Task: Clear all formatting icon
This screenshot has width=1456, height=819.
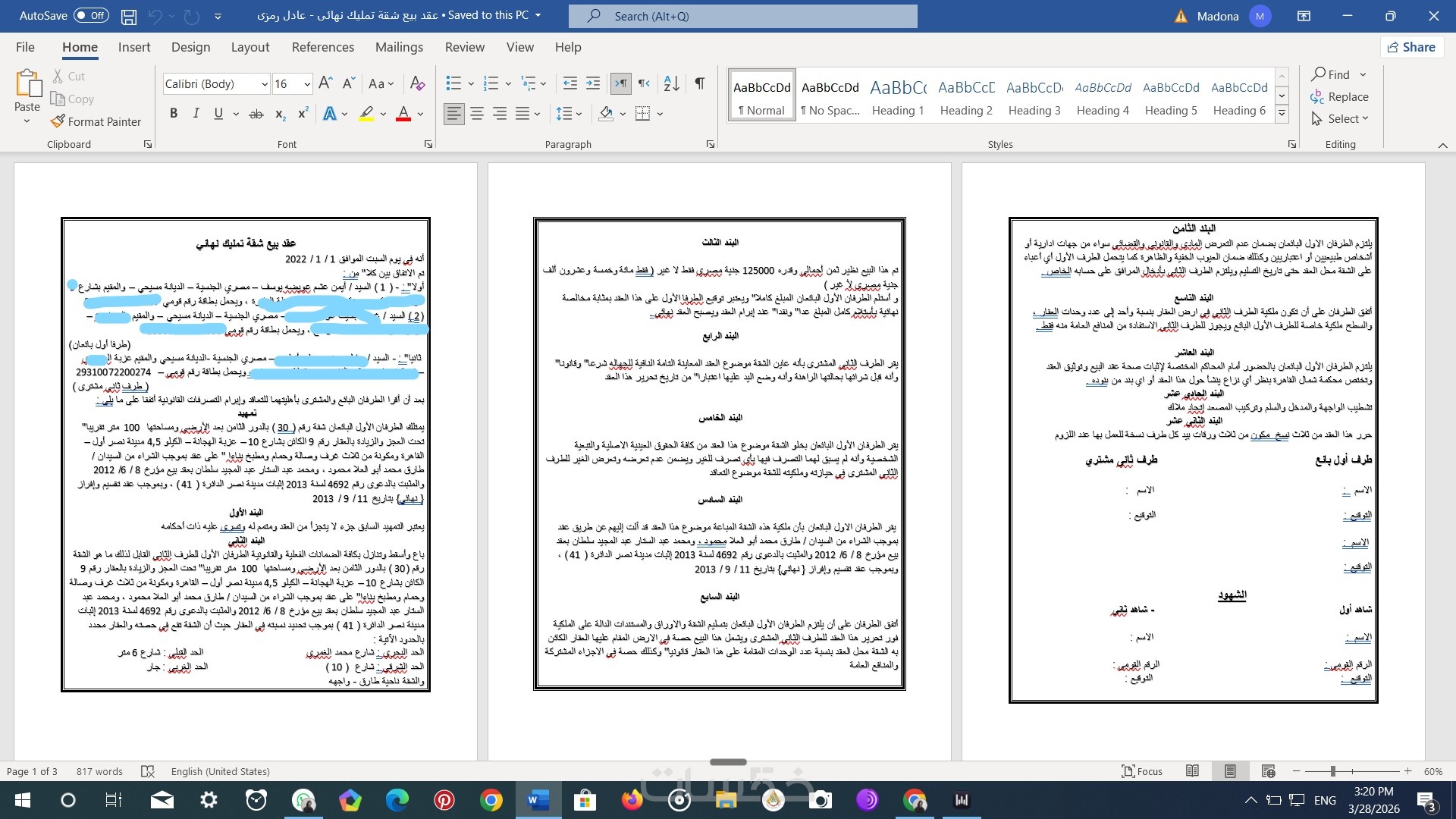Action: pyautogui.click(x=417, y=83)
